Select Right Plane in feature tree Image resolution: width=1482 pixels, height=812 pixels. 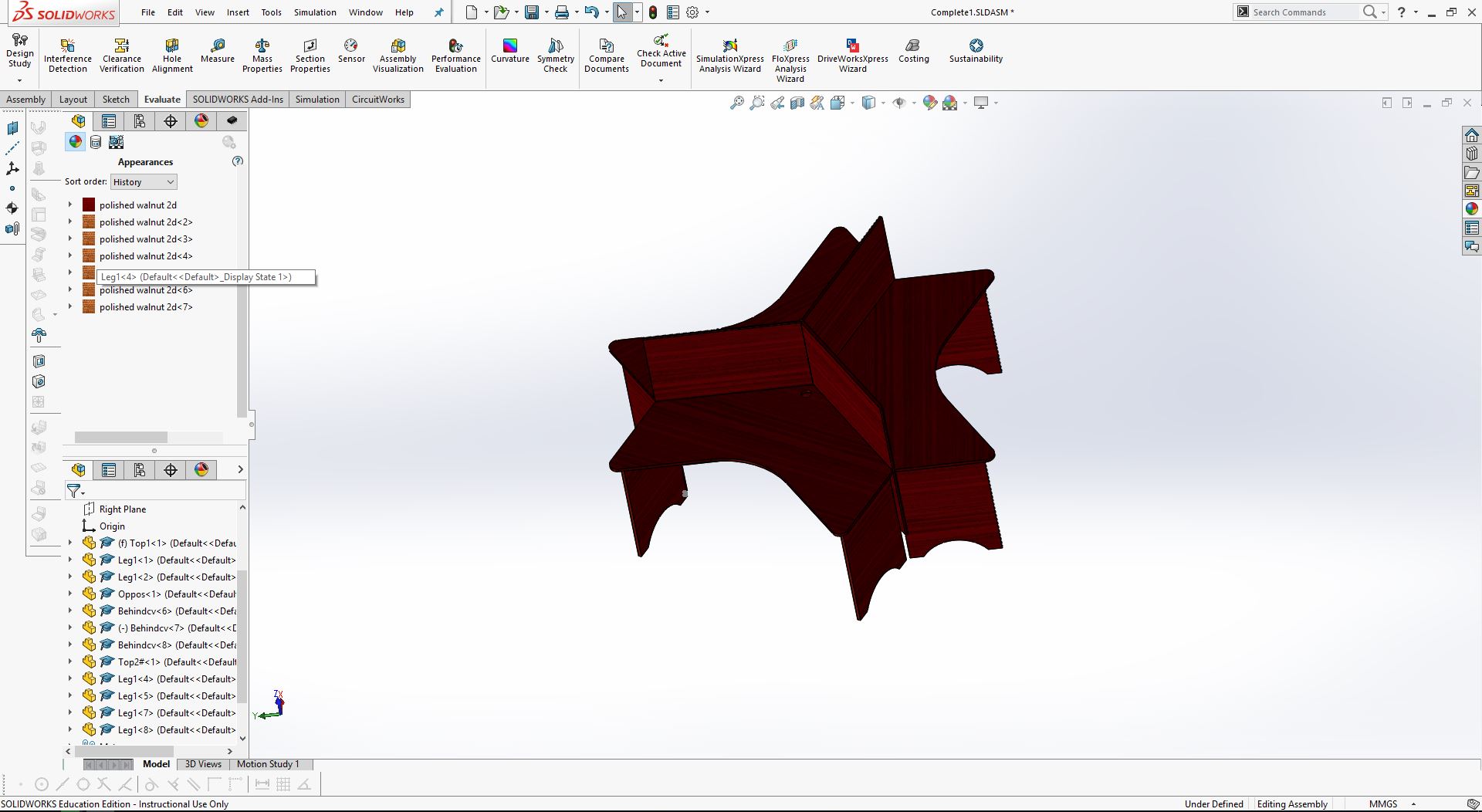click(123, 509)
